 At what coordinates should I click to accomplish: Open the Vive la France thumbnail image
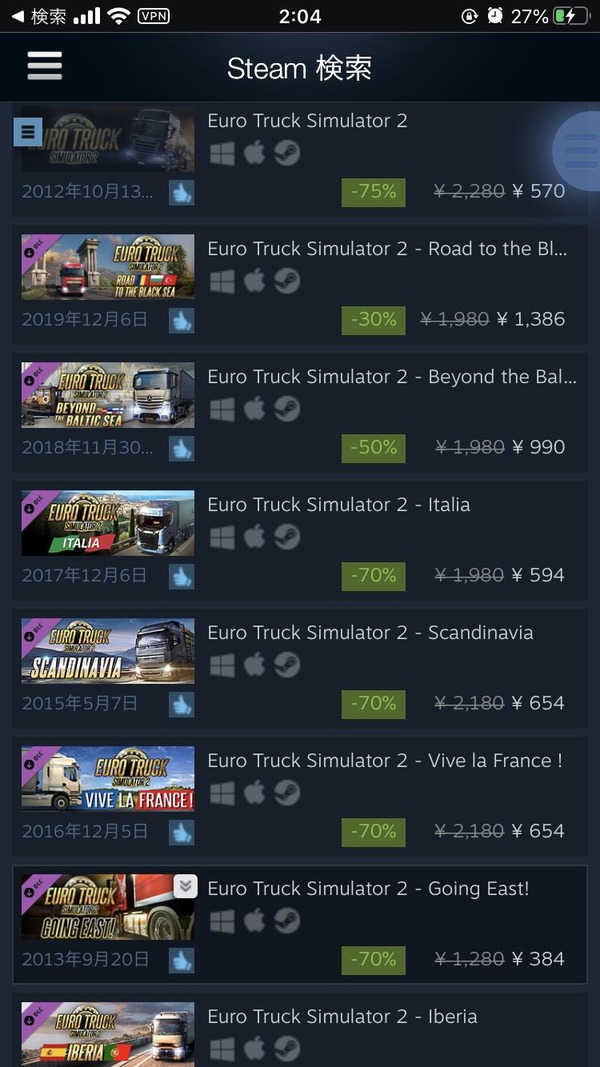coord(107,779)
